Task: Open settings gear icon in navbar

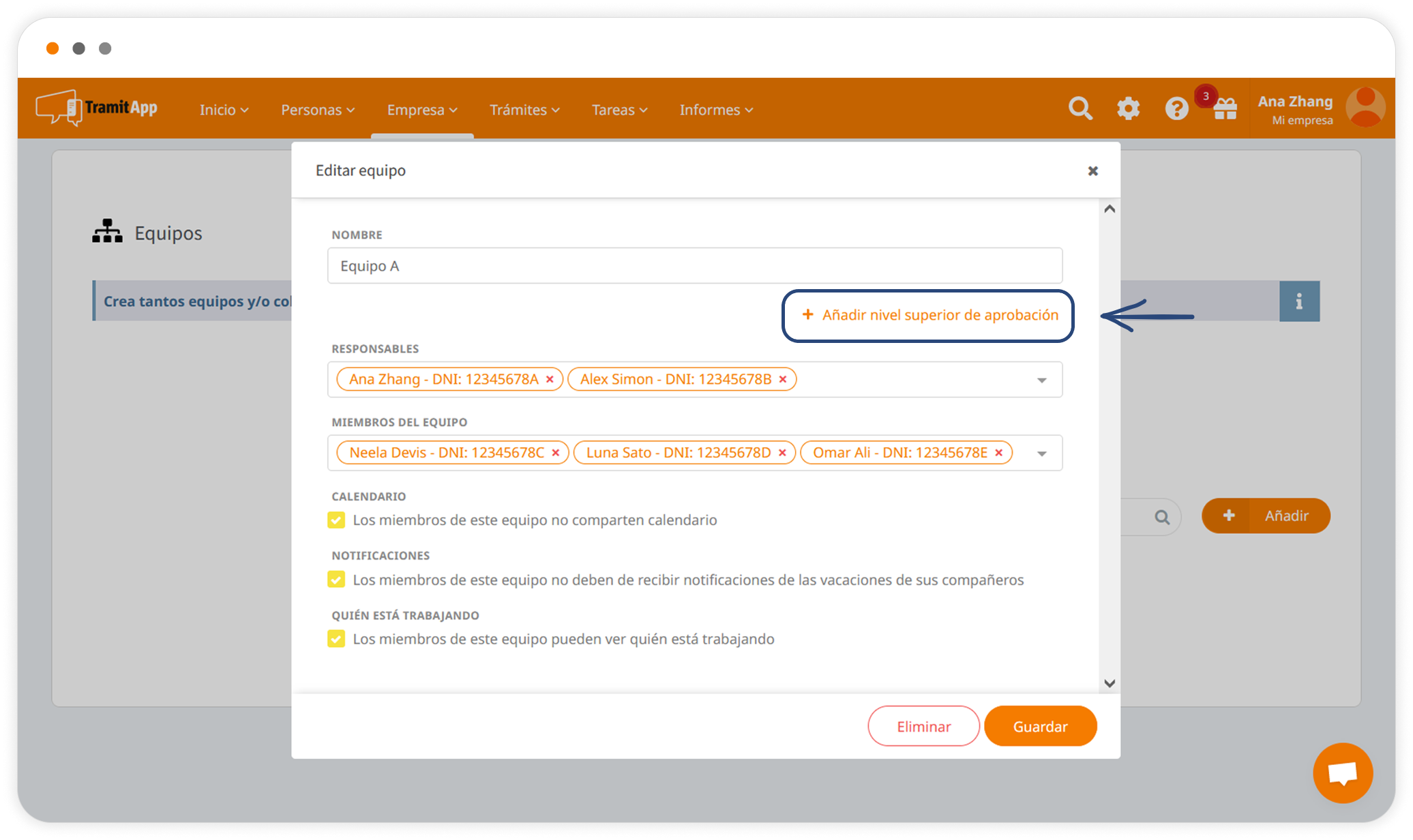Action: (1128, 108)
